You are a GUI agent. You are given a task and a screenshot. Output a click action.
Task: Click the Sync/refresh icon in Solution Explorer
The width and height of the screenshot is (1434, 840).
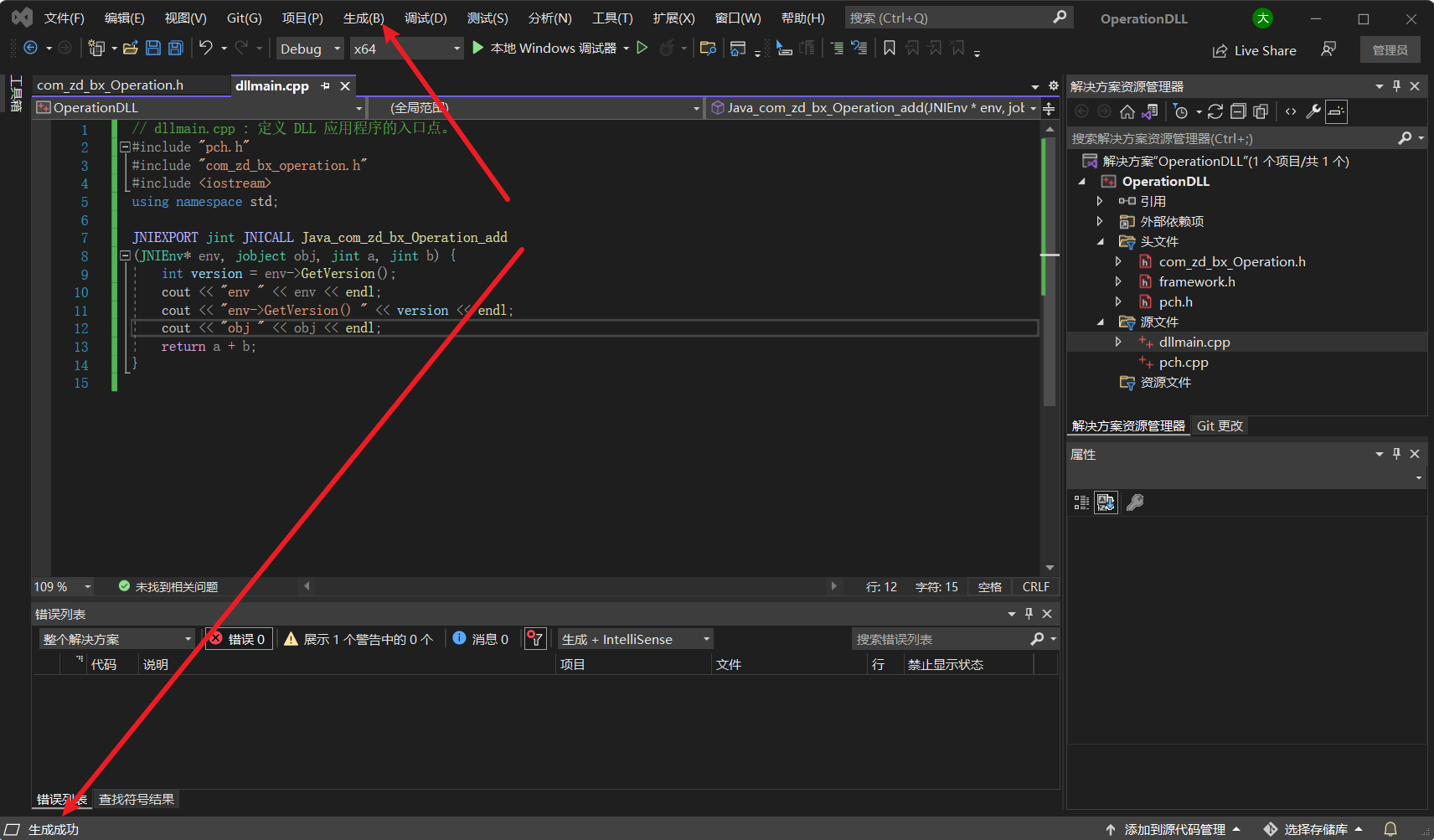[1215, 111]
